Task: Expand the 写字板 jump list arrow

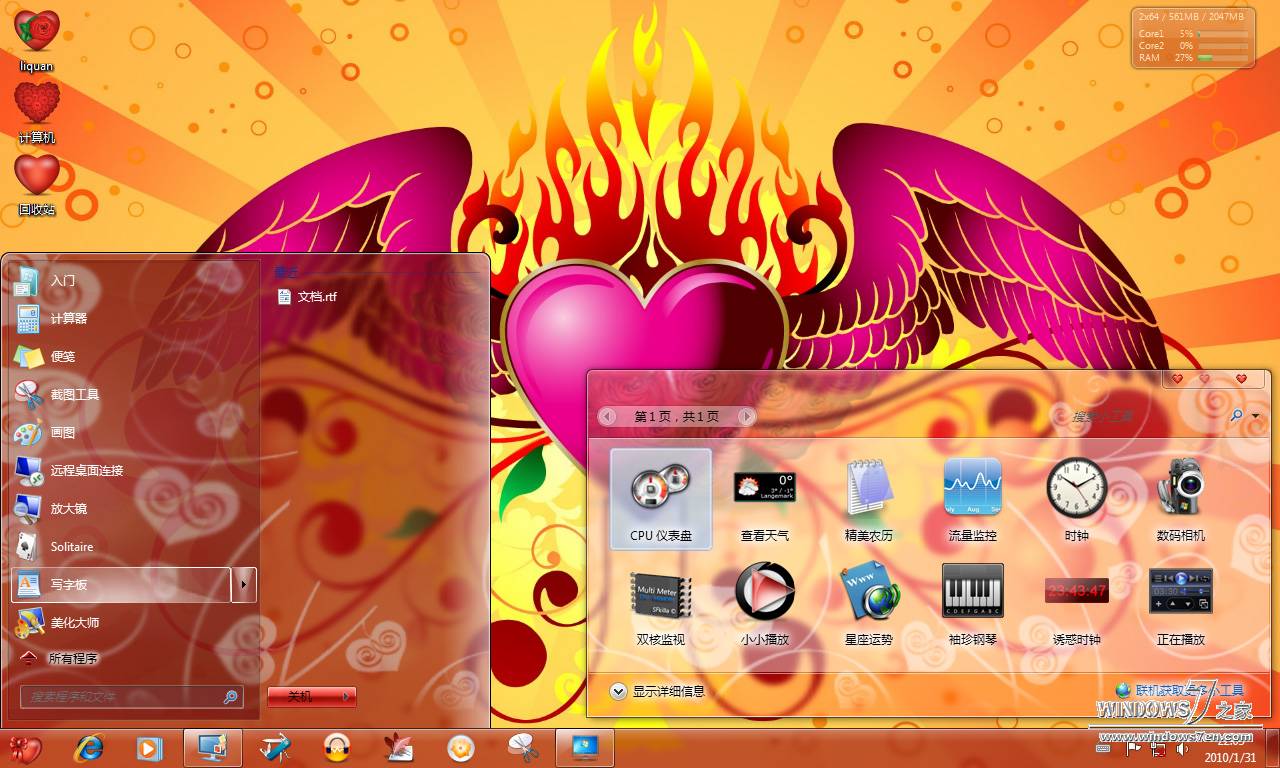Action: tap(245, 584)
